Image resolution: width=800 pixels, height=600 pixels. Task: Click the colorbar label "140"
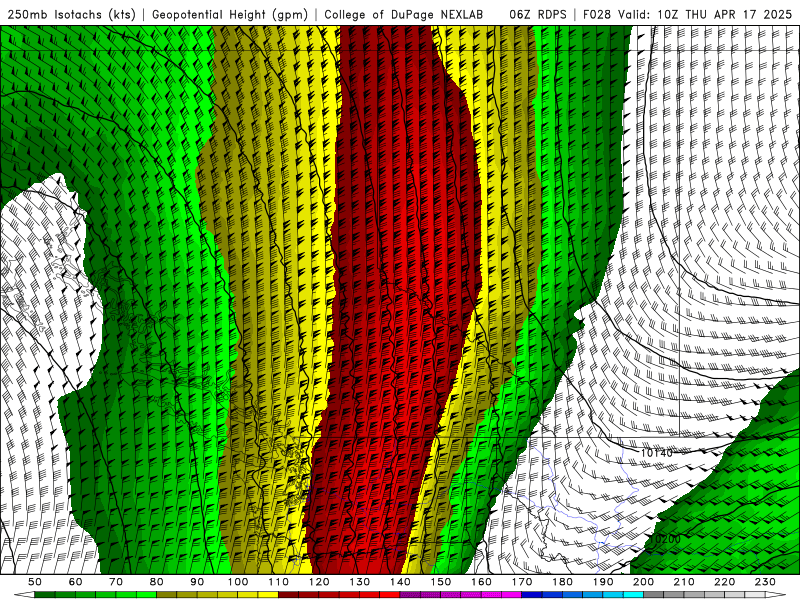point(400,582)
